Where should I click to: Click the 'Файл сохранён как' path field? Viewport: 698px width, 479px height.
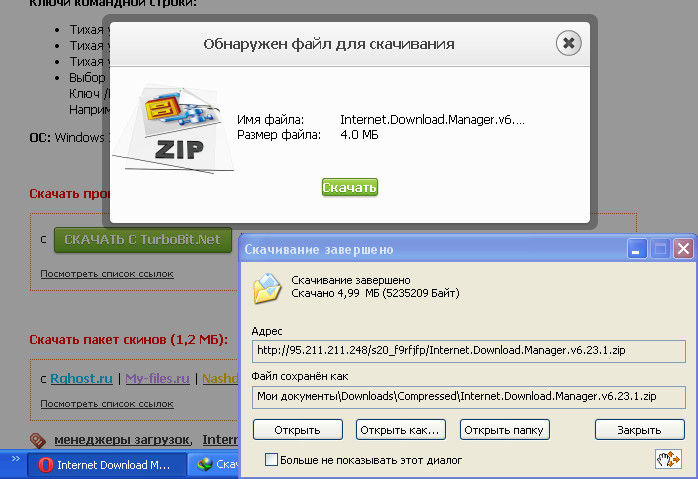tap(469, 396)
